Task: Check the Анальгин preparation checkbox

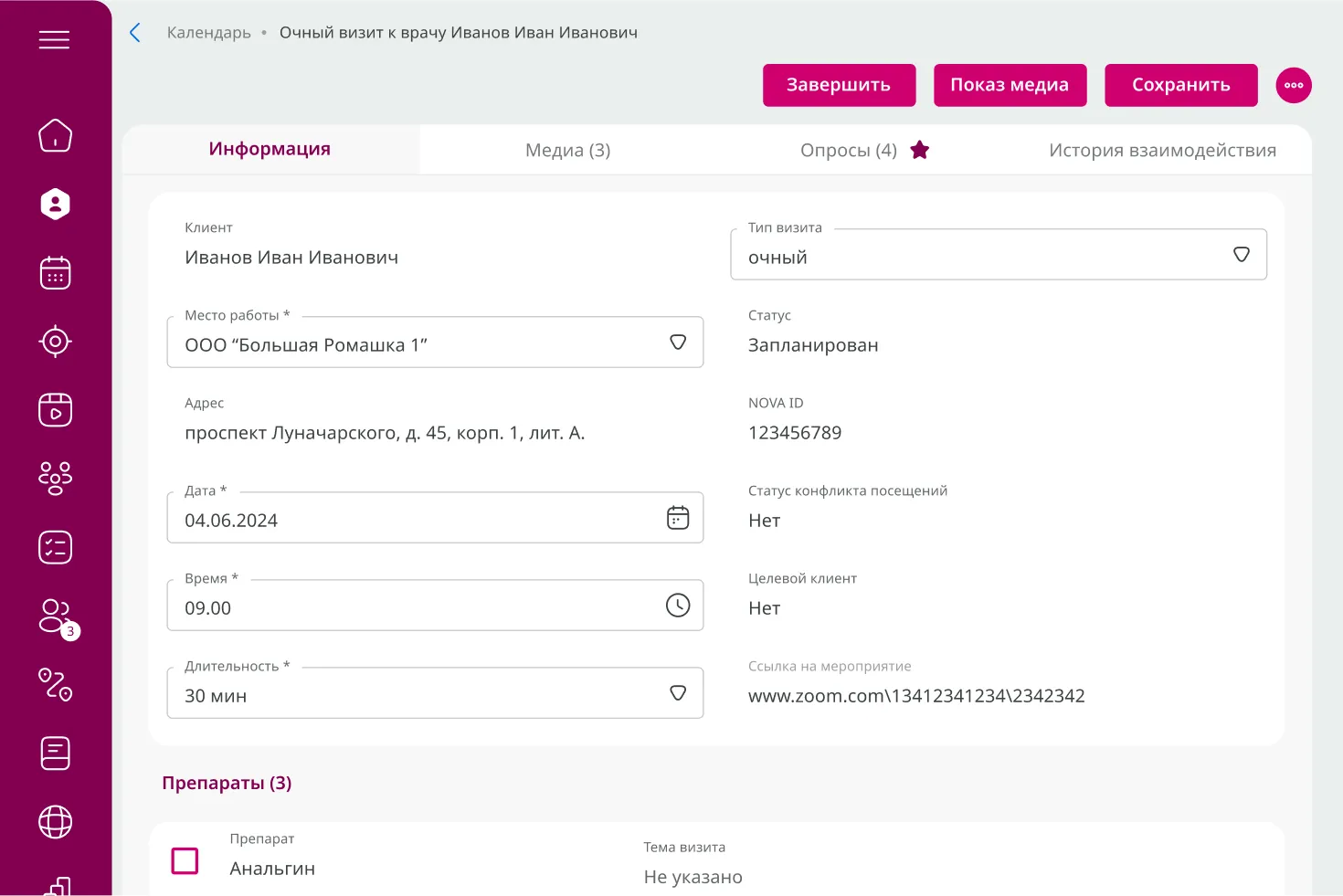Action: coord(185,860)
